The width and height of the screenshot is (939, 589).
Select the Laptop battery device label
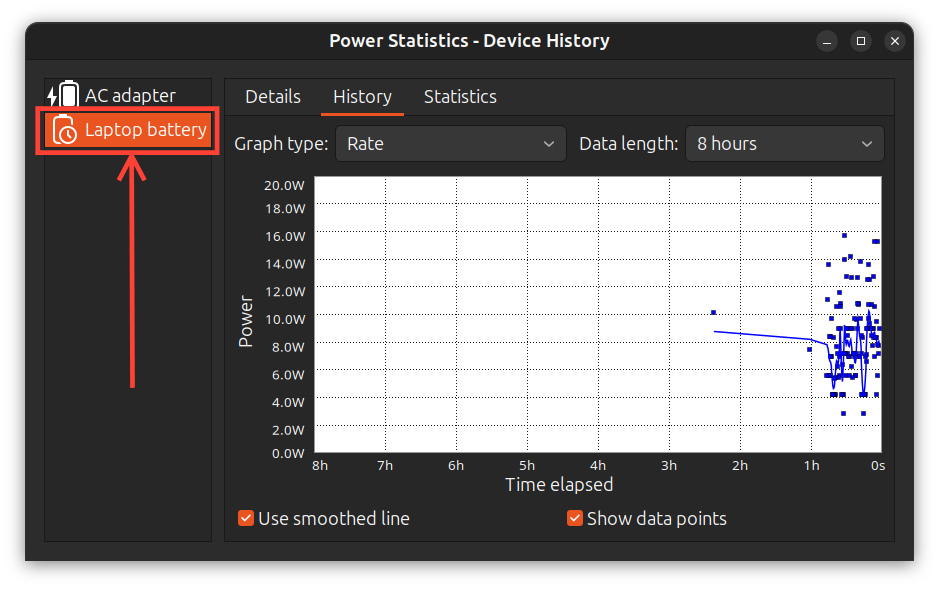[145, 130]
